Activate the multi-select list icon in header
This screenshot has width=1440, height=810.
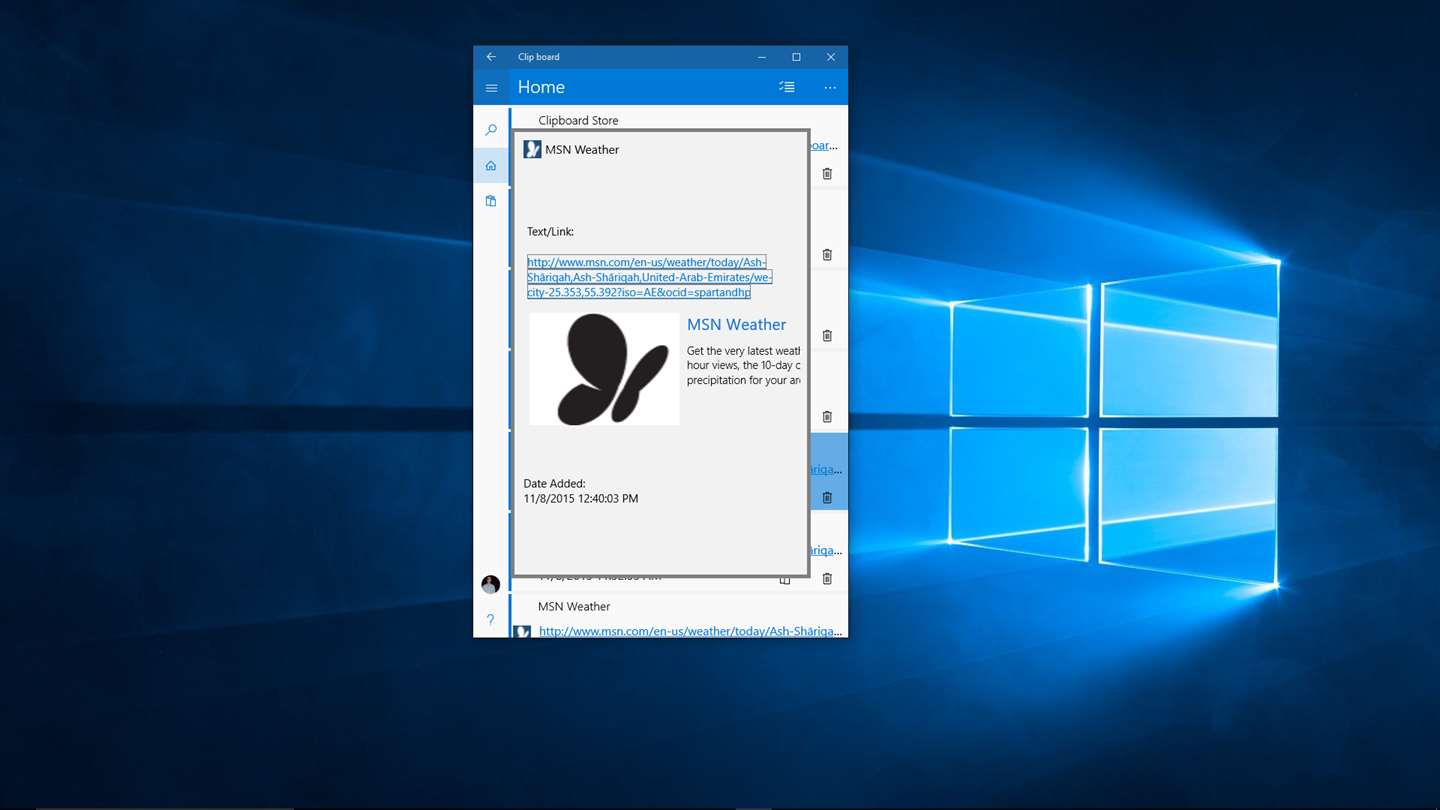787,87
